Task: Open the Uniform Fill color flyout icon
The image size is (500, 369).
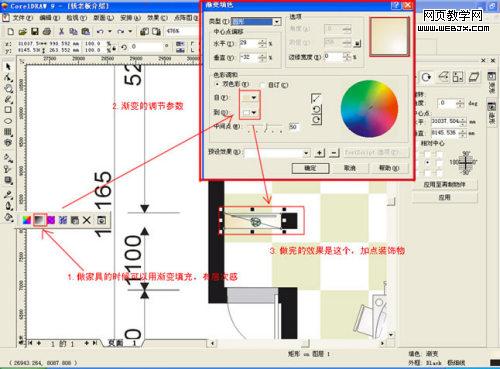Action: click(x=27, y=220)
